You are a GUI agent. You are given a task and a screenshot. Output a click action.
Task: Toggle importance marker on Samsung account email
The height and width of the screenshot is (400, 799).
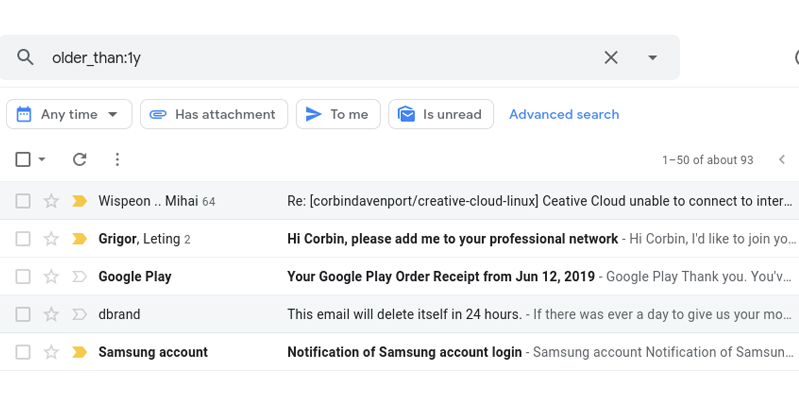[79, 352]
